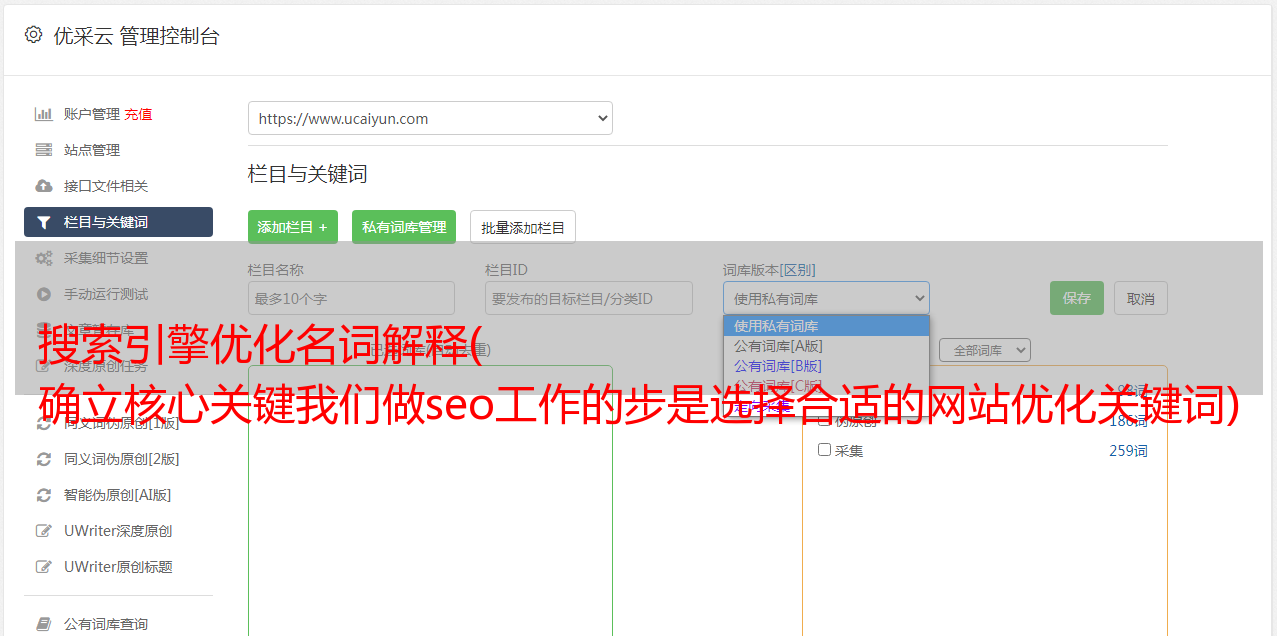Screen dimensions: 1277x636
Task: Click the gear icon beside 优采云 管理控制台
Action: point(34,35)
